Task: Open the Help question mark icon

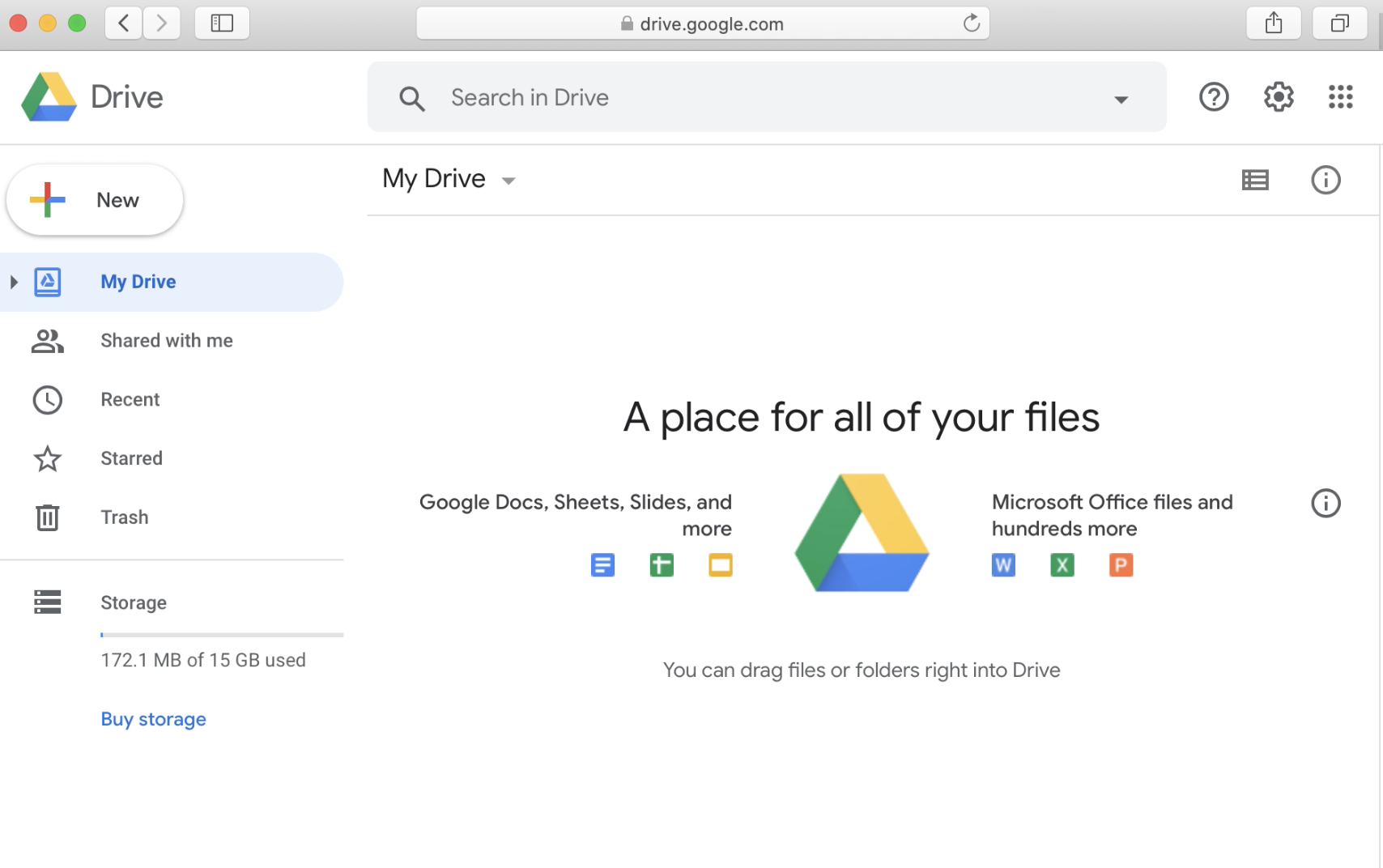Action: 1214,97
